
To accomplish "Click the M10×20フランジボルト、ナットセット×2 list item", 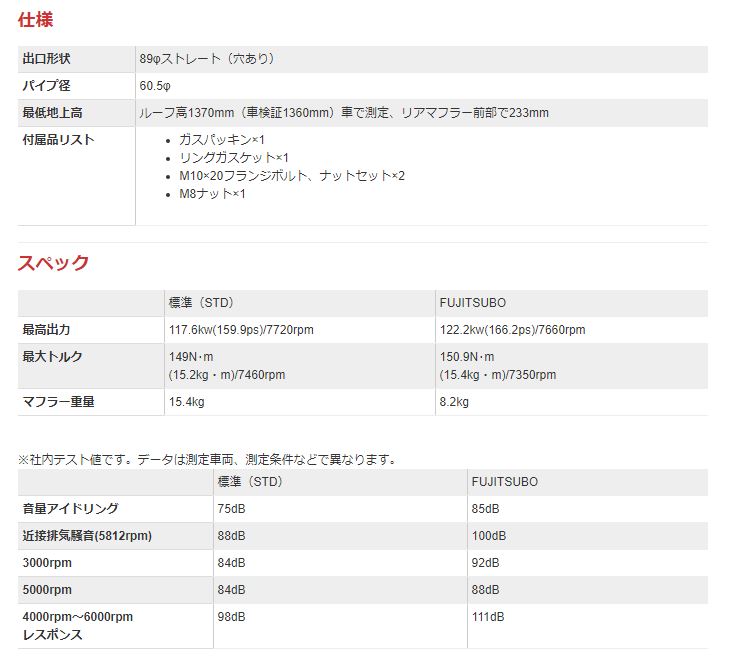I will (x=291, y=176).
